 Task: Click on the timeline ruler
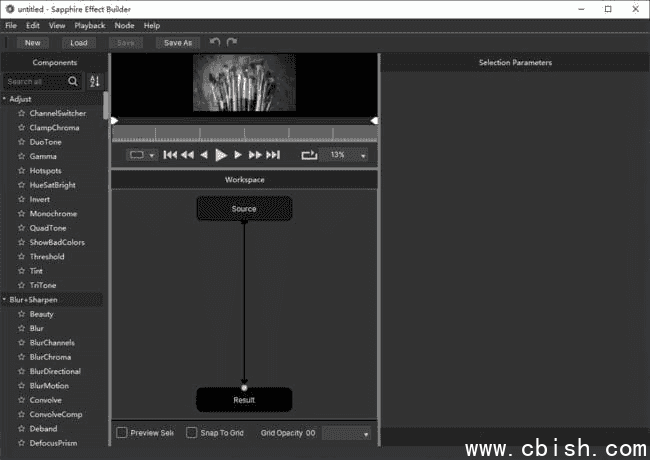(x=245, y=134)
